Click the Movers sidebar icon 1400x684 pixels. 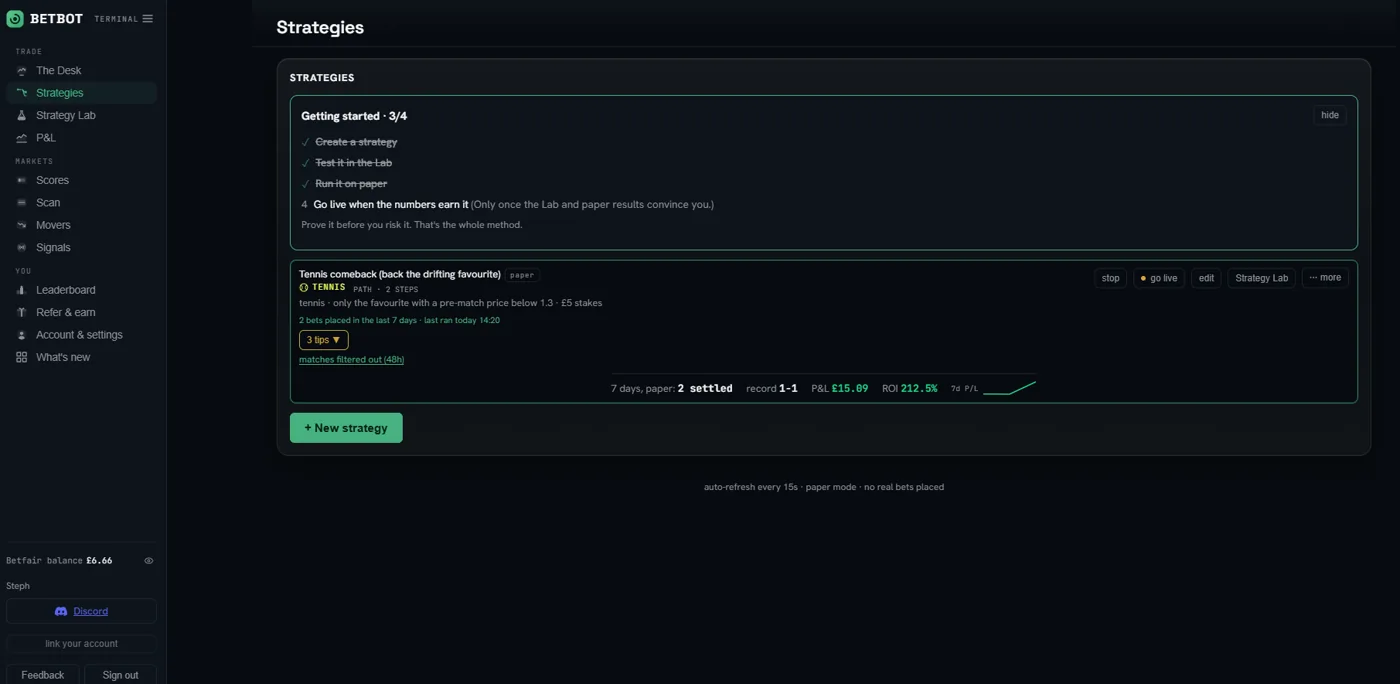[21, 225]
